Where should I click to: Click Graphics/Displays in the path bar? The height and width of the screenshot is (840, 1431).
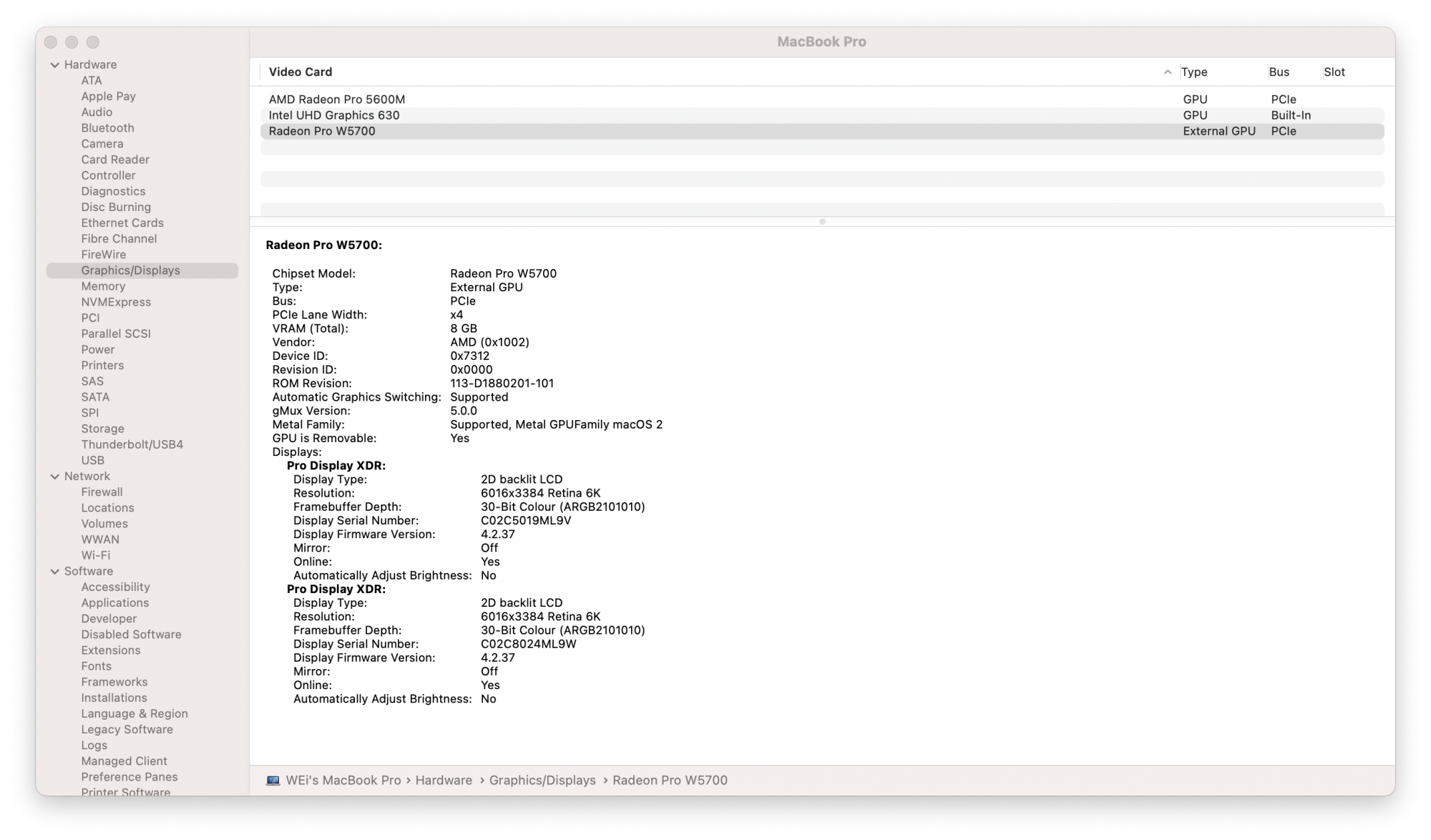542,781
